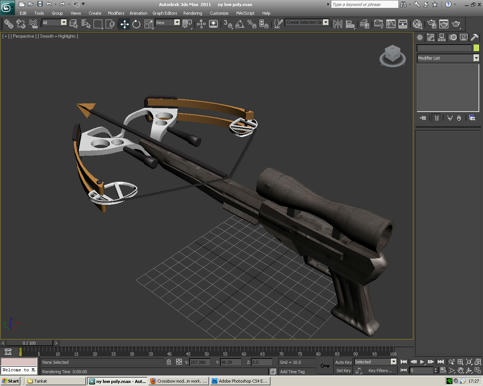Click the Bind to Space Warp tool
The width and height of the screenshot is (483, 386).
(33, 24)
